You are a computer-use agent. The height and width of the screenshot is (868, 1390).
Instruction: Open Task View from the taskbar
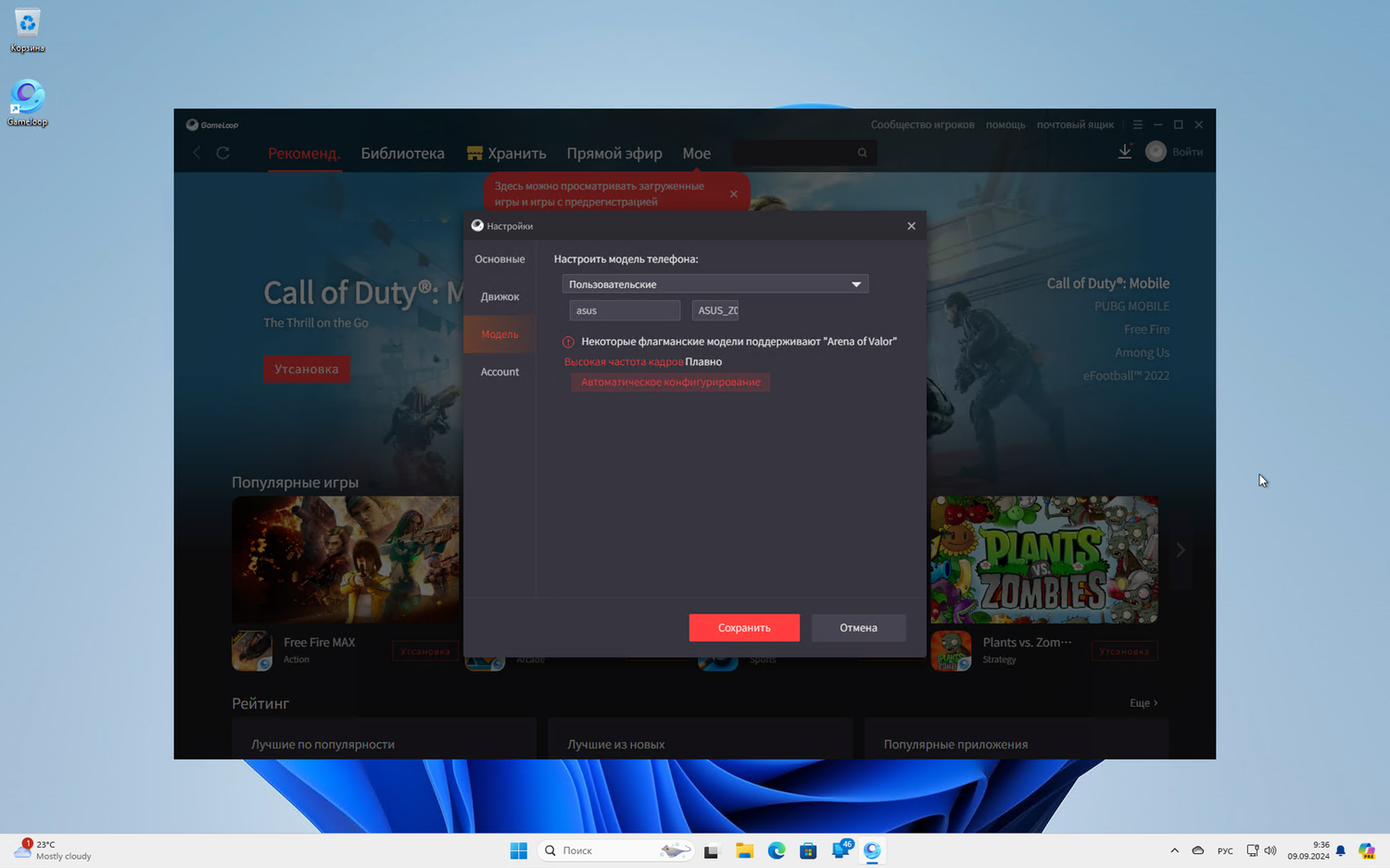point(711,850)
